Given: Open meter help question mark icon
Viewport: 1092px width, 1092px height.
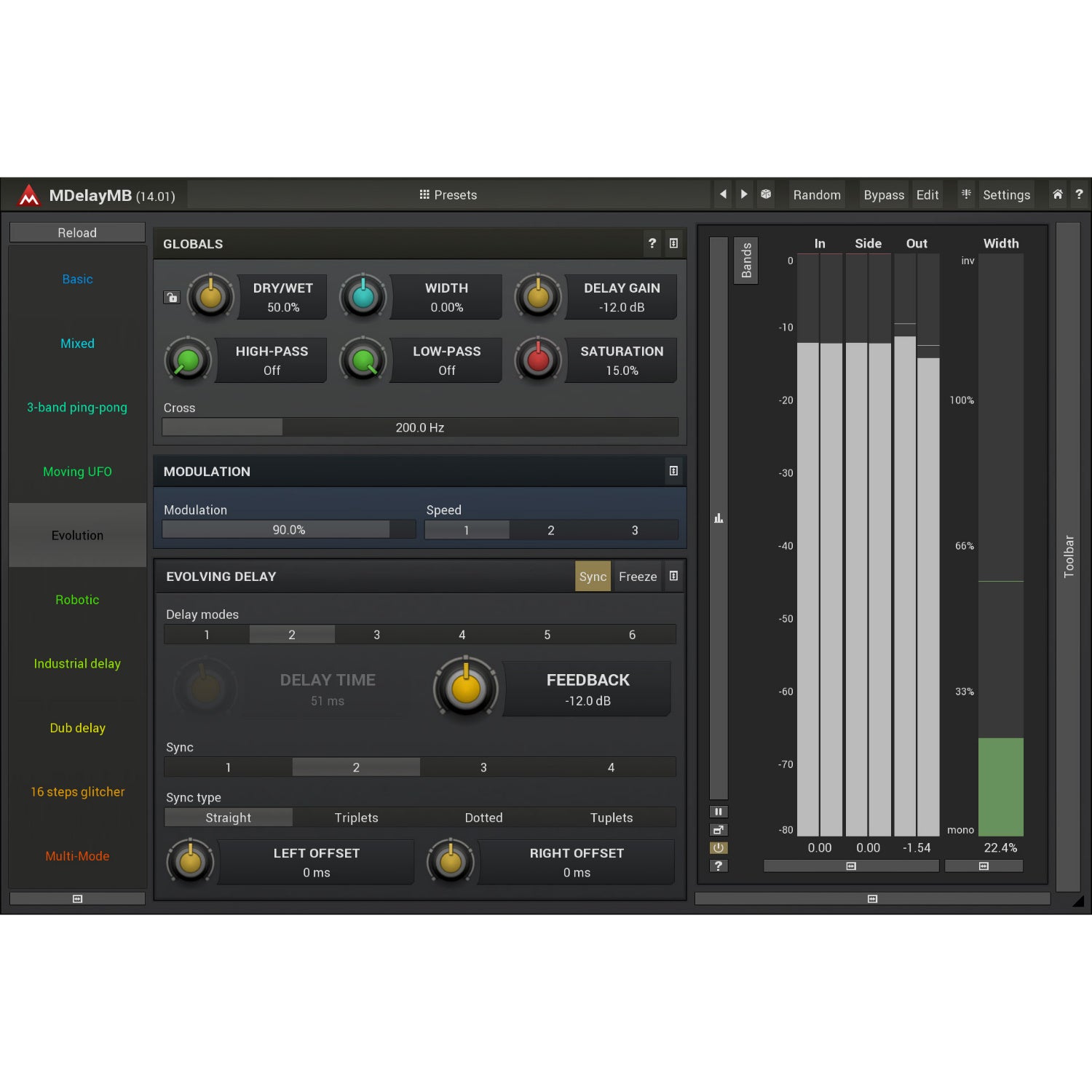Looking at the screenshot, I should tap(719, 866).
